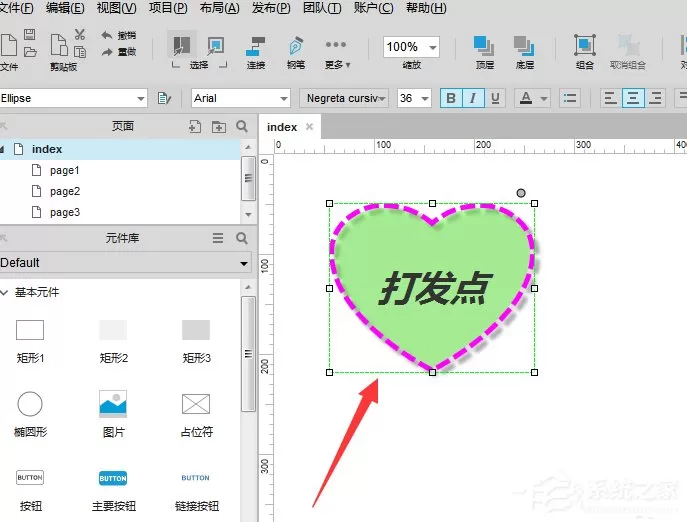This screenshot has width=687, height=522.
Task: Search the widget library (元件库)
Action: (242, 238)
